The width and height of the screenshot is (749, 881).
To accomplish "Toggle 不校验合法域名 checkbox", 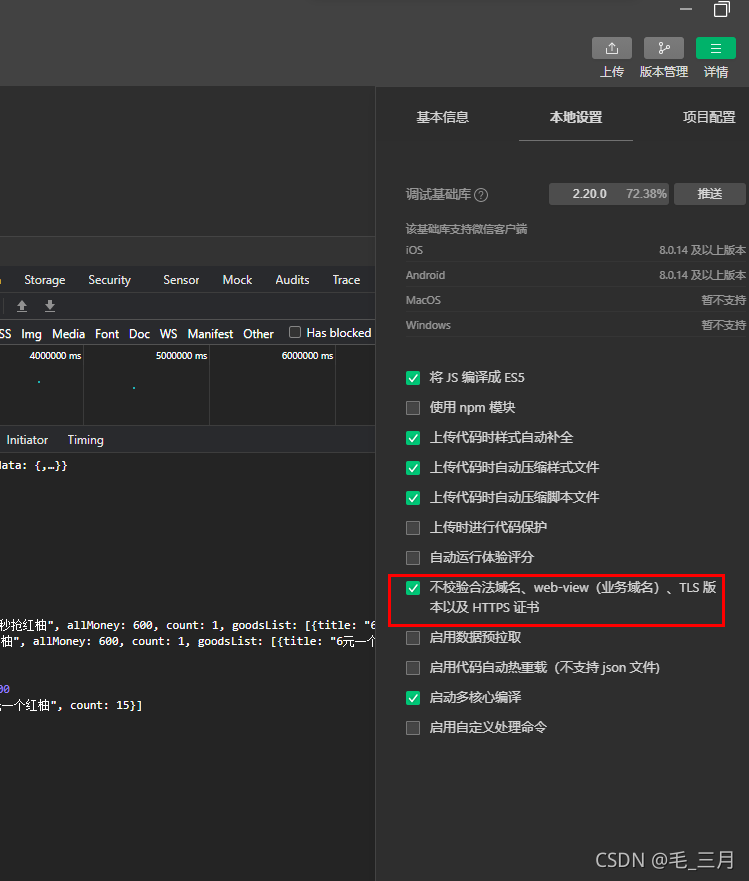I will (413, 588).
